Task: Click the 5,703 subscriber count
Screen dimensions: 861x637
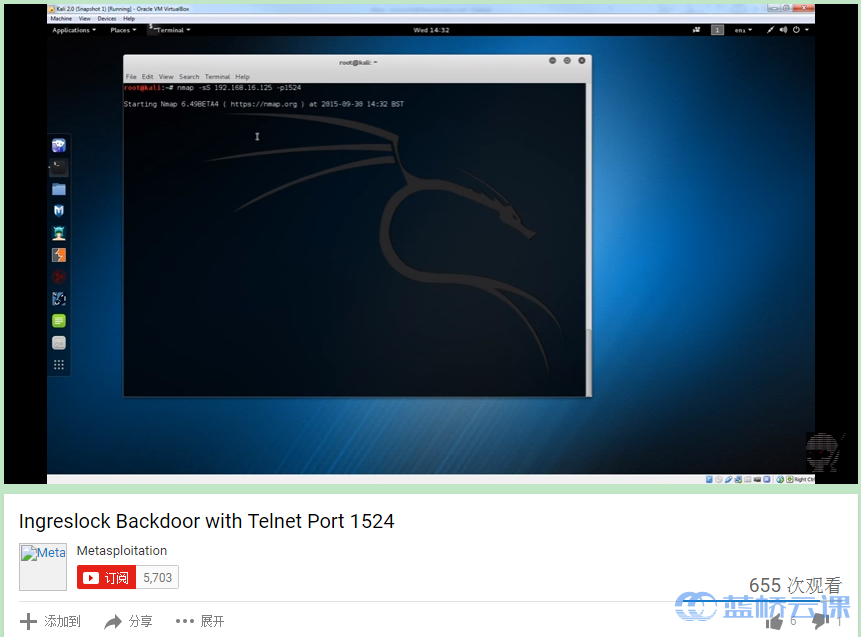Action: click(158, 578)
